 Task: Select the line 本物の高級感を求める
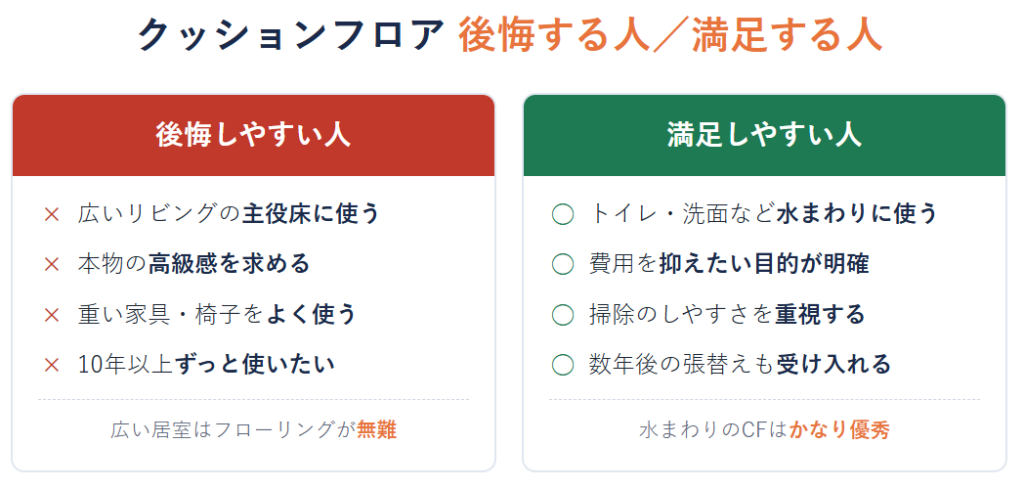(193, 264)
